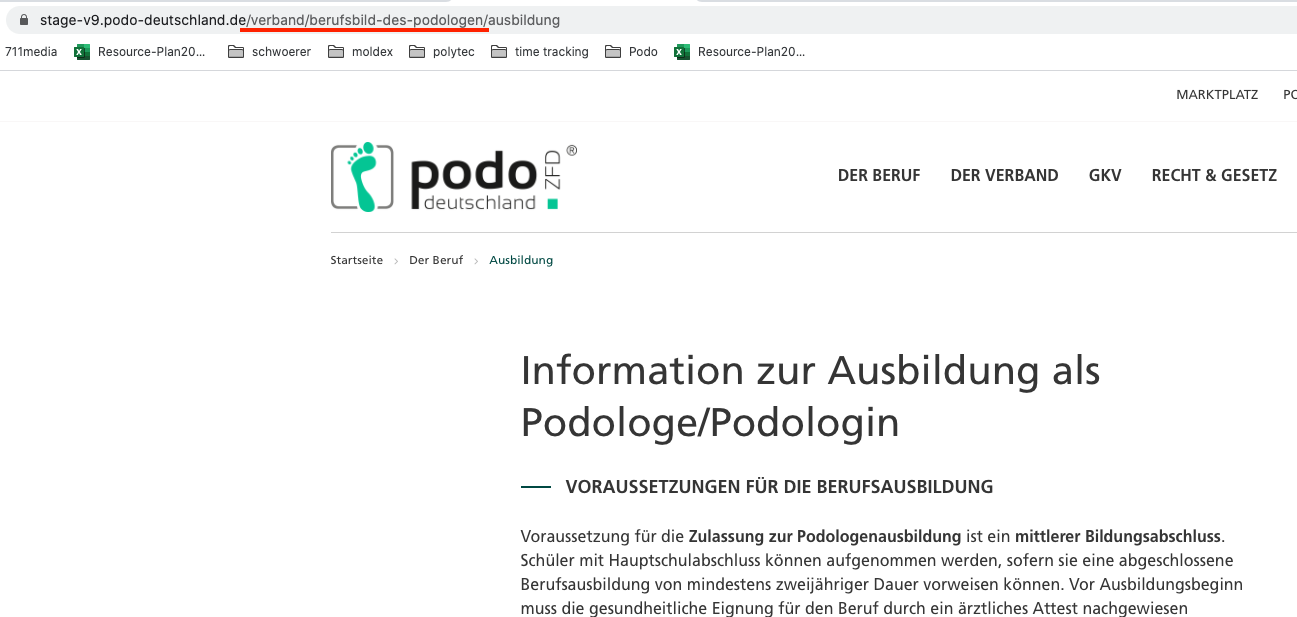Expand the polytec bookmark folder
This screenshot has width=1297, height=617.
(441, 52)
